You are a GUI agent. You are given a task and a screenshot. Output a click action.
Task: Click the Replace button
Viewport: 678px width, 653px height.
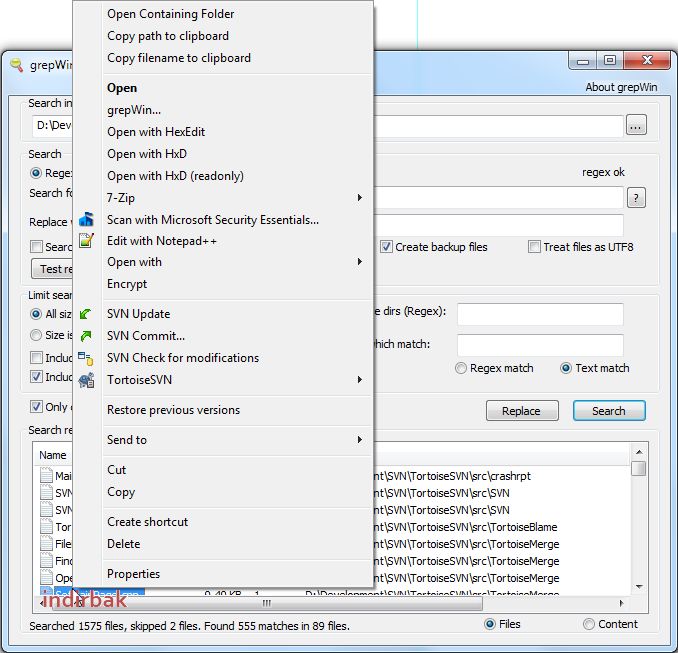522,411
